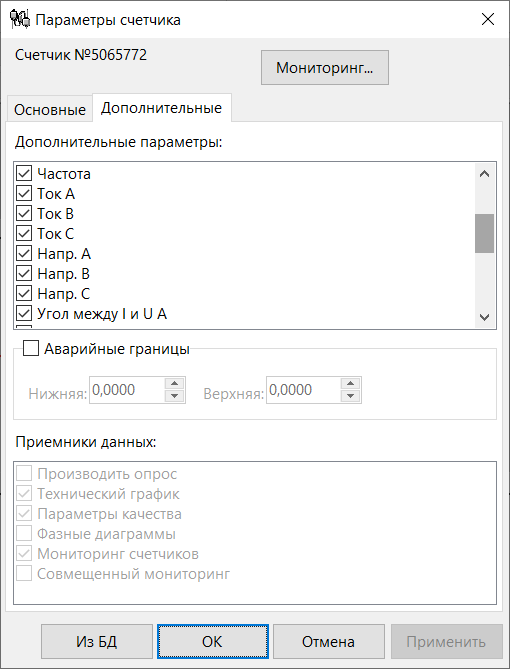Toggle the Напр. A checkbox
The image size is (510, 669).
coord(24,254)
